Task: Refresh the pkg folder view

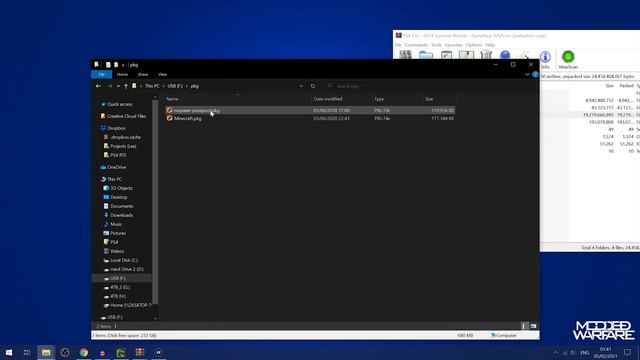Action: click(x=313, y=86)
